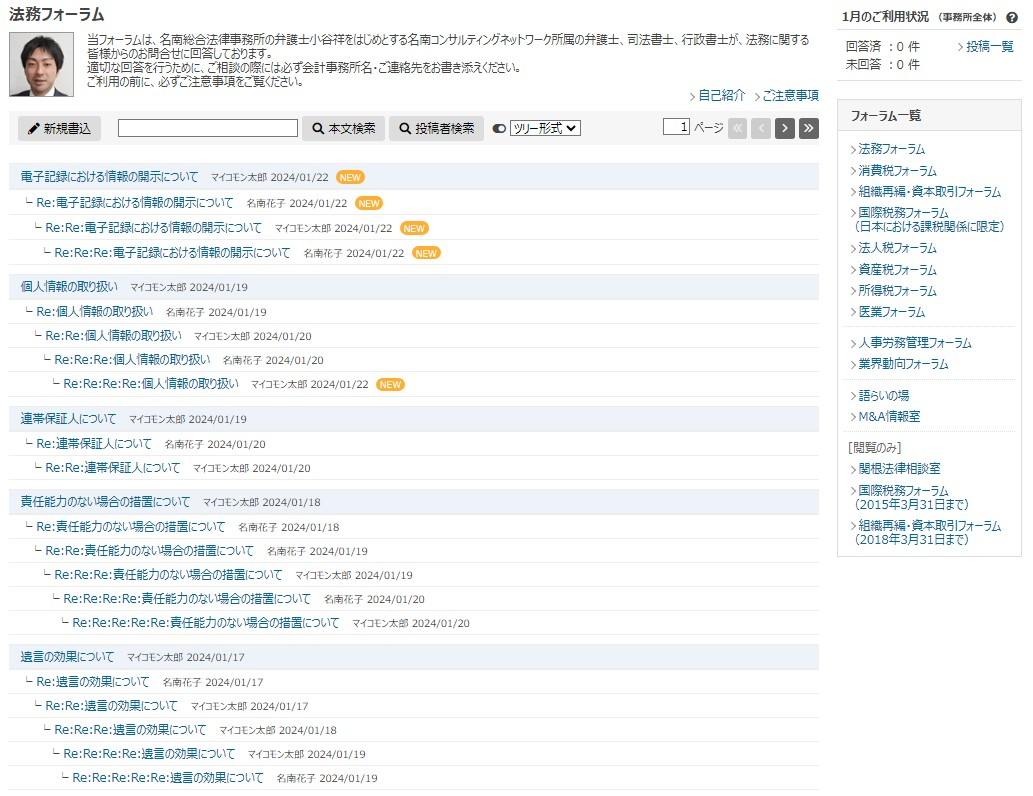Click the page number input box

pyautogui.click(x=677, y=127)
